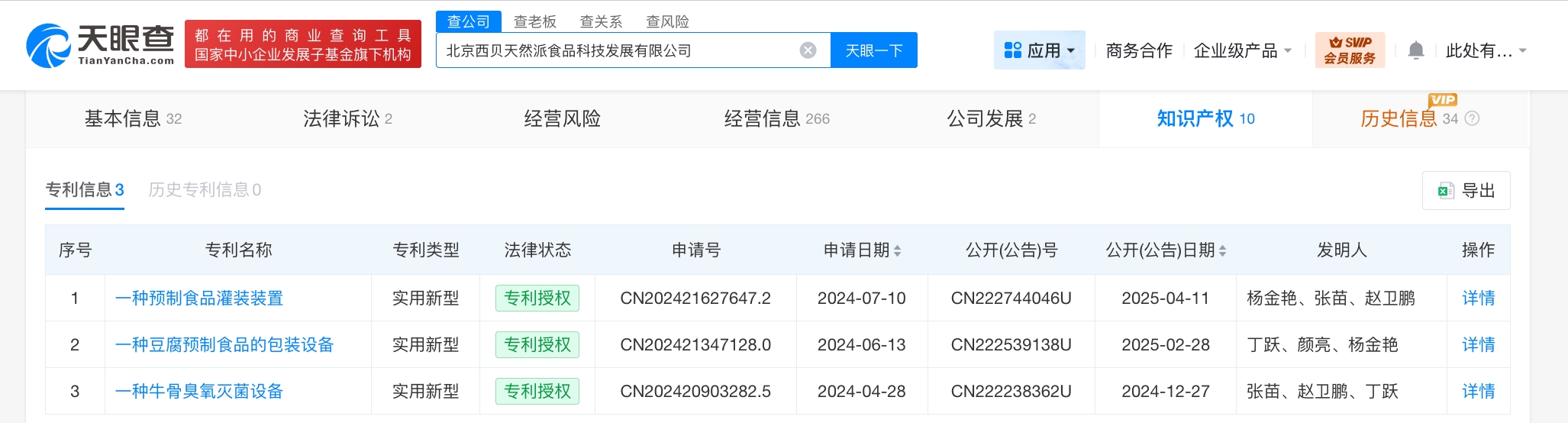1568x423 pixels.
Task: Clear the search box text
Action: 808,50
